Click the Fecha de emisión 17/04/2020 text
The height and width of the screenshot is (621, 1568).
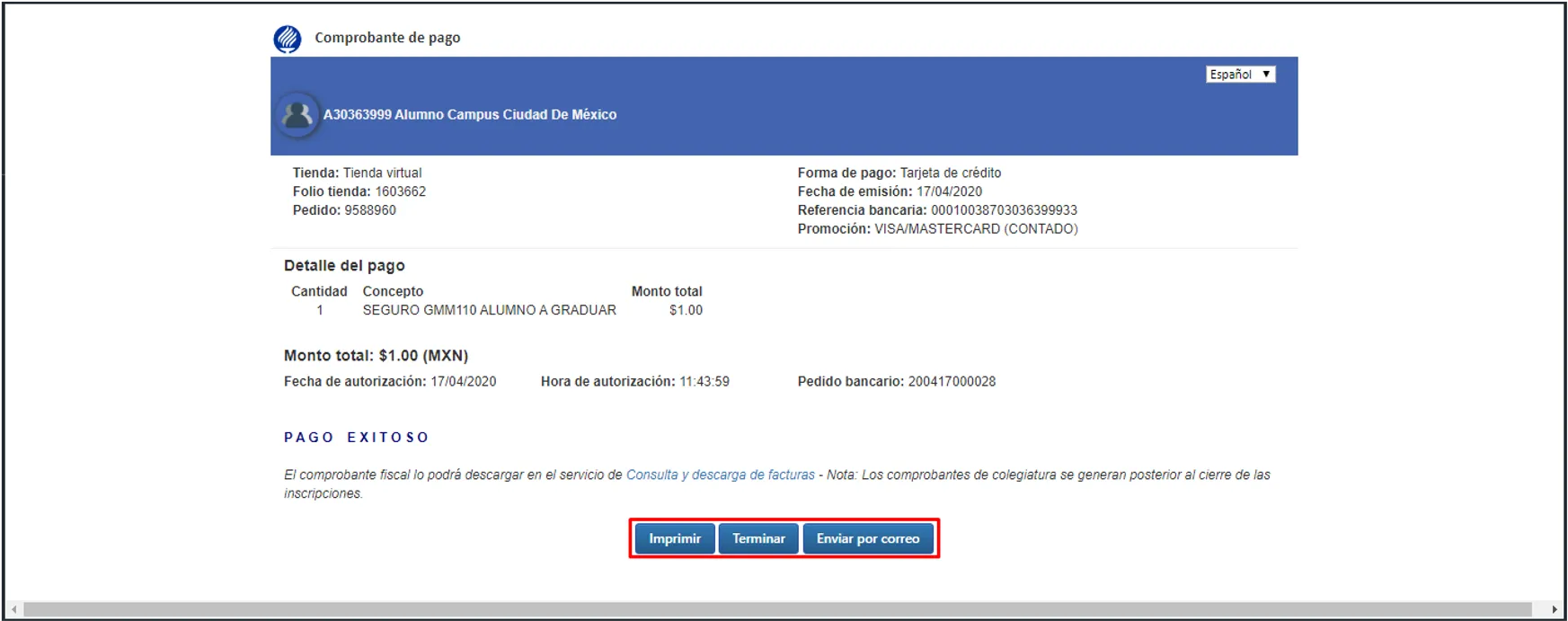(x=890, y=191)
